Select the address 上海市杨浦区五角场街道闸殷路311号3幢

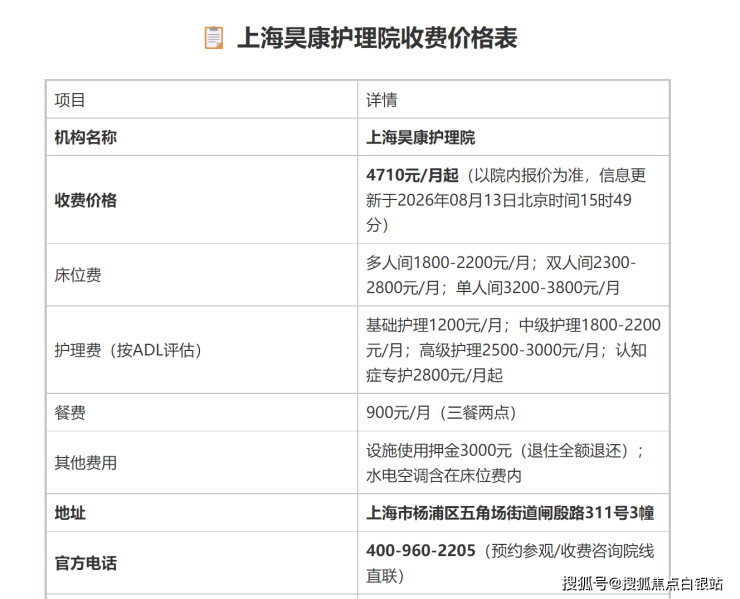pos(510,513)
